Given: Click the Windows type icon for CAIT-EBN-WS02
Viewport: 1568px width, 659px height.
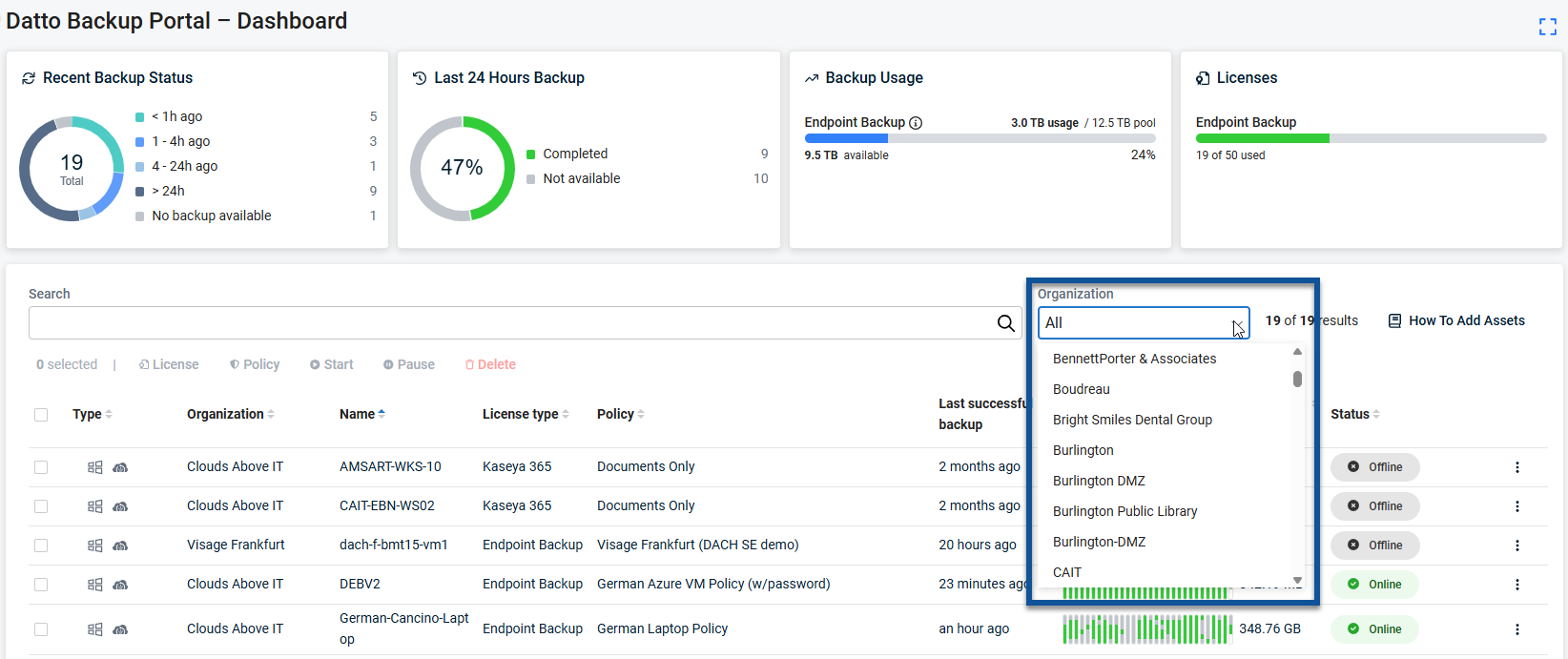Looking at the screenshot, I should [x=94, y=506].
